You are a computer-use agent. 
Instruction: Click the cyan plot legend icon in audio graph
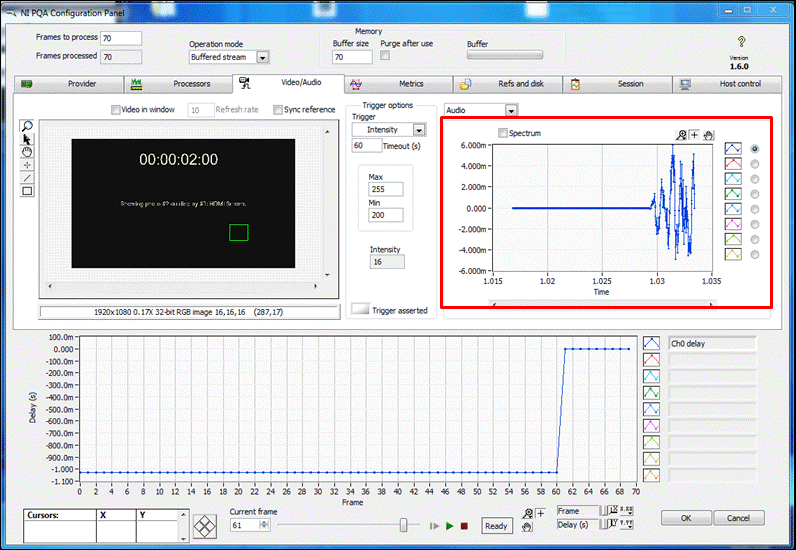pos(733,179)
